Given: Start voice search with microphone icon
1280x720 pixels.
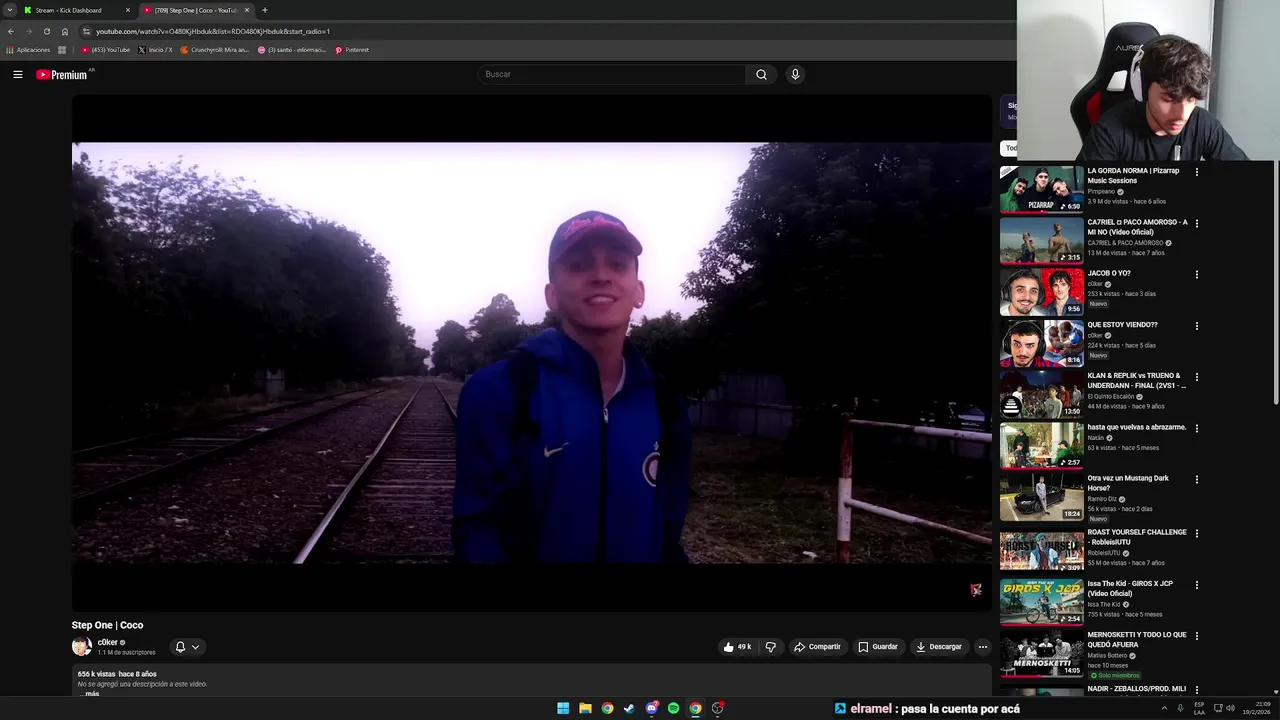Looking at the screenshot, I should tap(795, 74).
